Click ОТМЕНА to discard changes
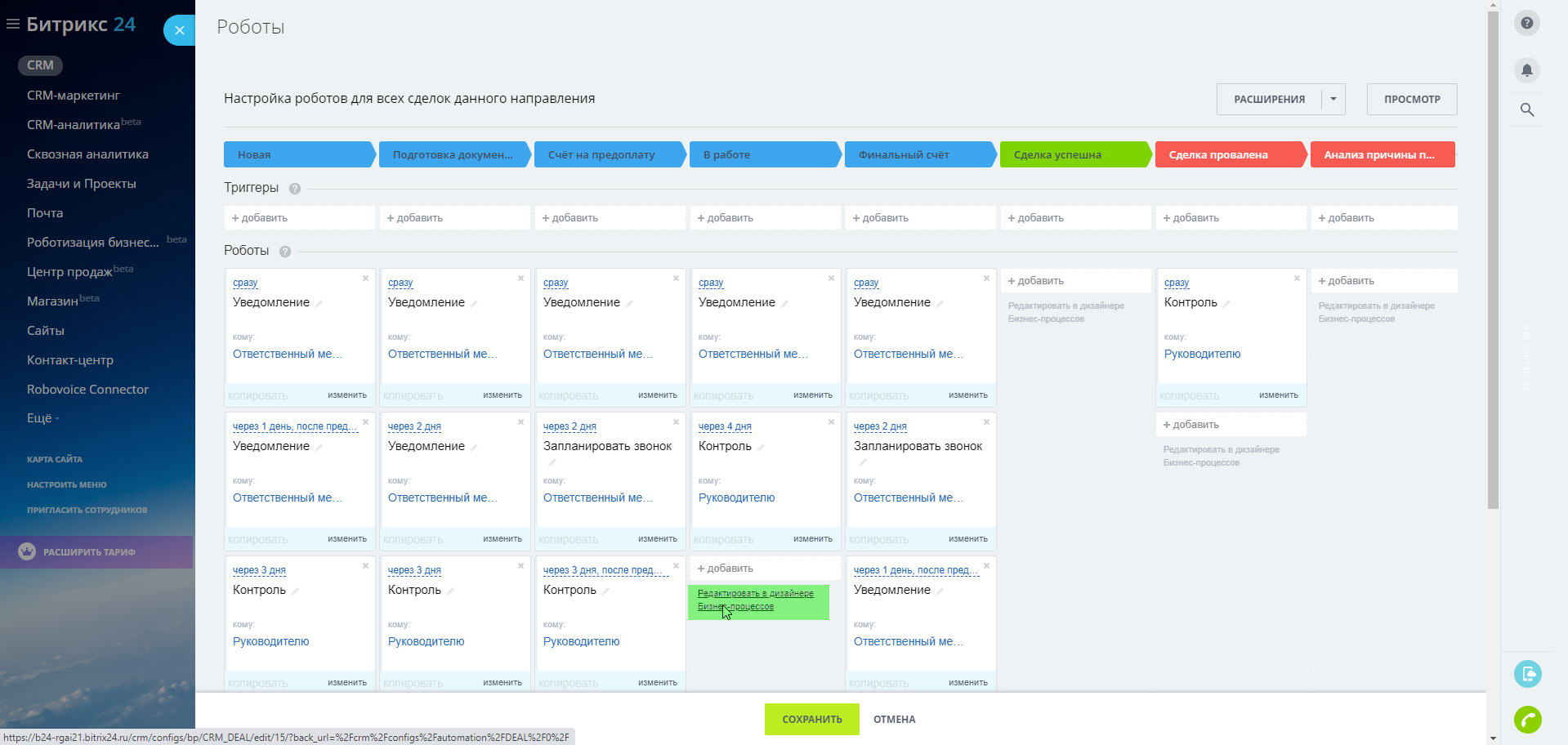The width and height of the screenshot is (1568, 745). [894, 720]
